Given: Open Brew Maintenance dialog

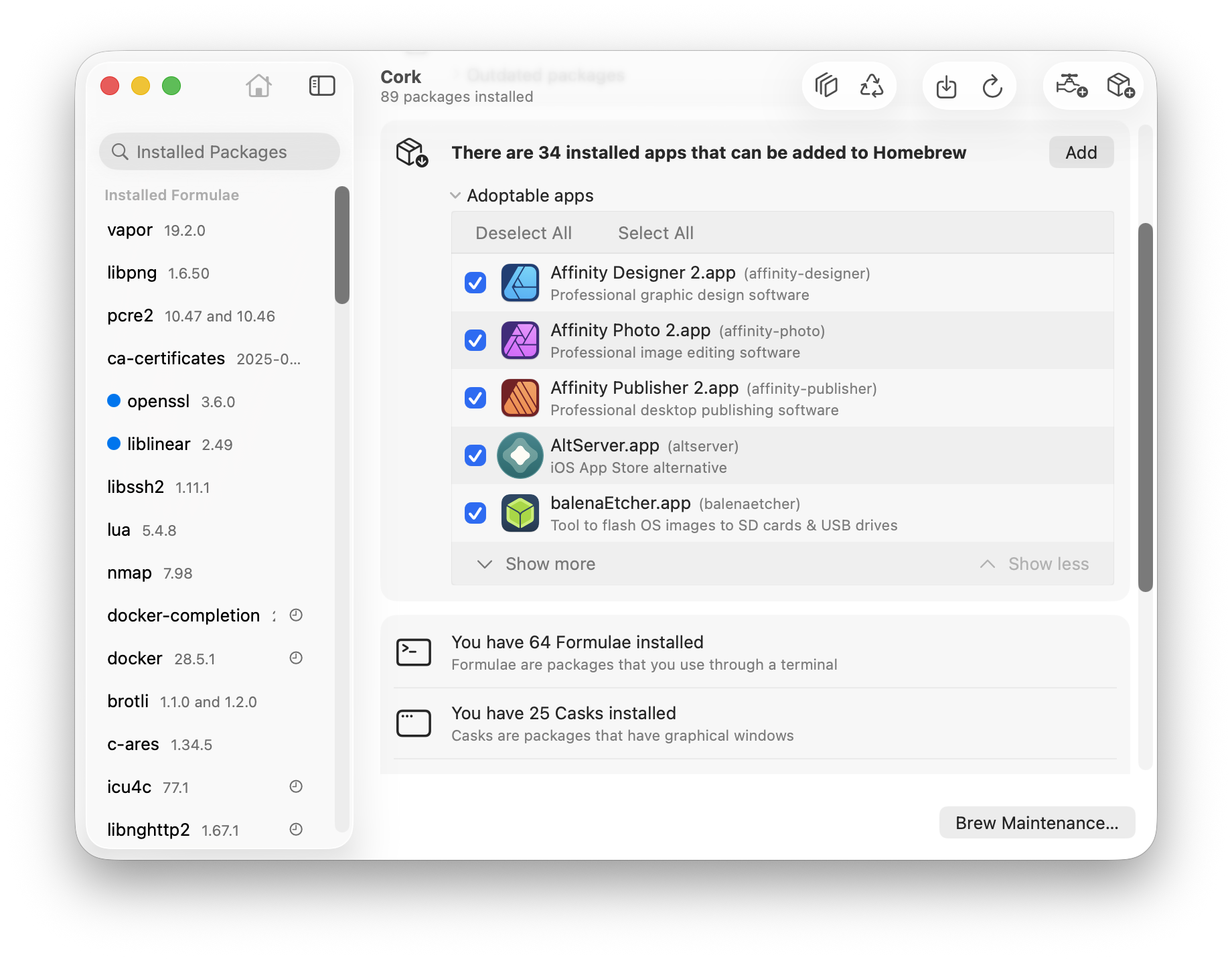Looking at the screenshot, I should [x=1036, y=822].
